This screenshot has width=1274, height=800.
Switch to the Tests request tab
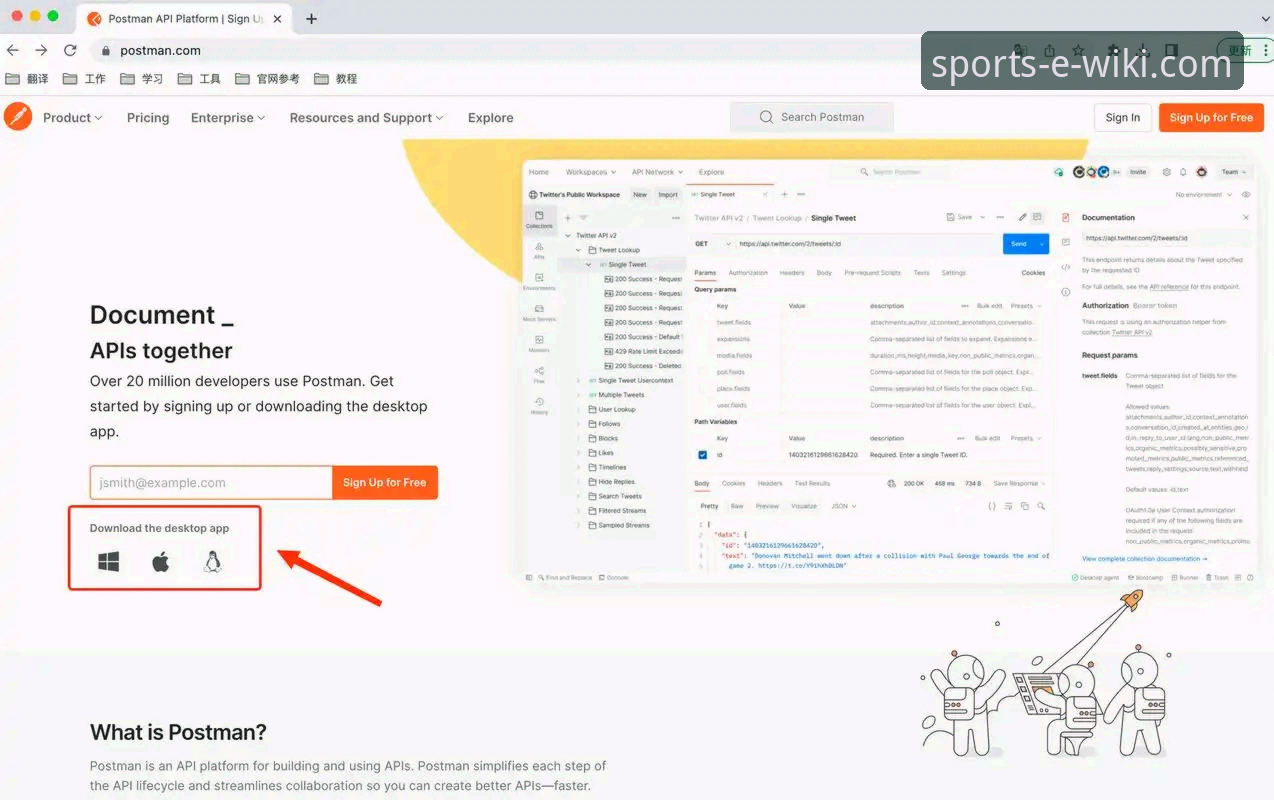click(921, 273)
